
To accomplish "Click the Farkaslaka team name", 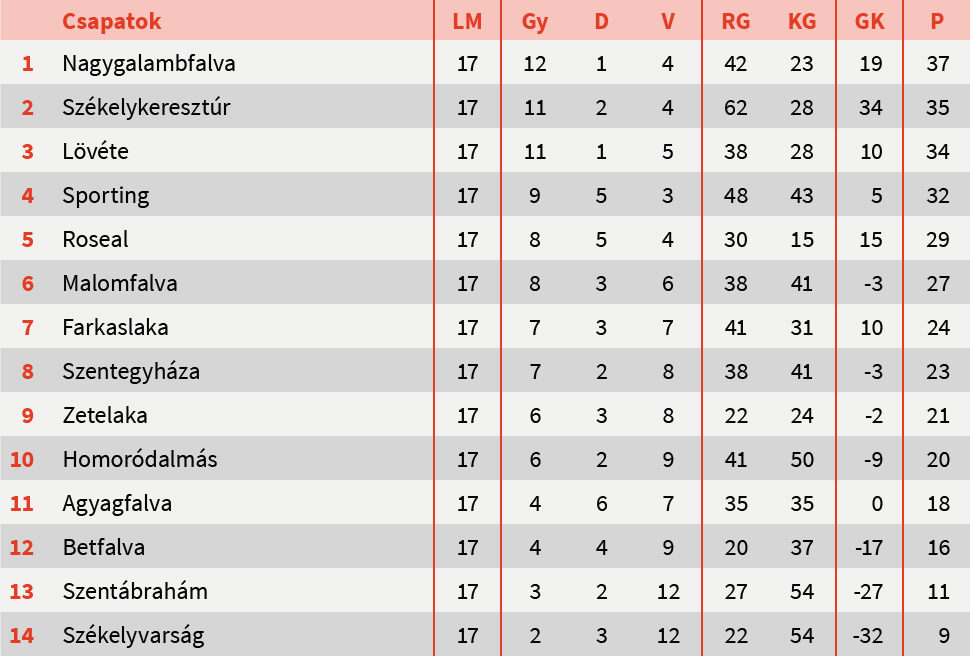I will (x=115, y=328).
